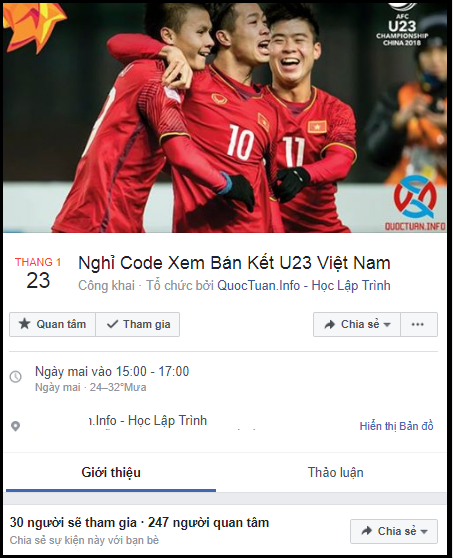The height and width of the screenshot is (558, 453).
Task: Click the QuocTuan.Info logo on cover photo
Action: (x=415, y=203)
